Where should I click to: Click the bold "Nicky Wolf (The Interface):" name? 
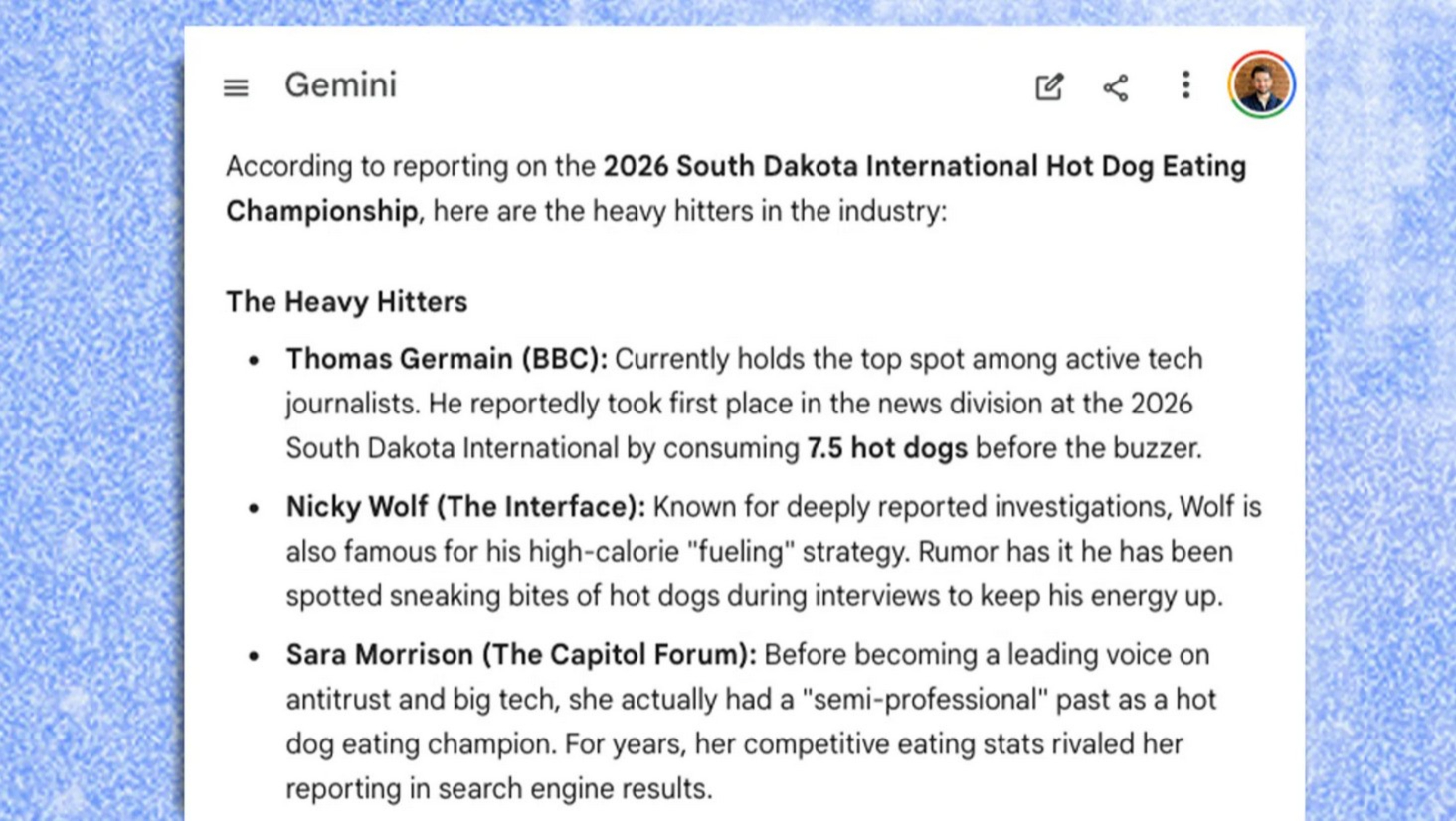(465, 507)
